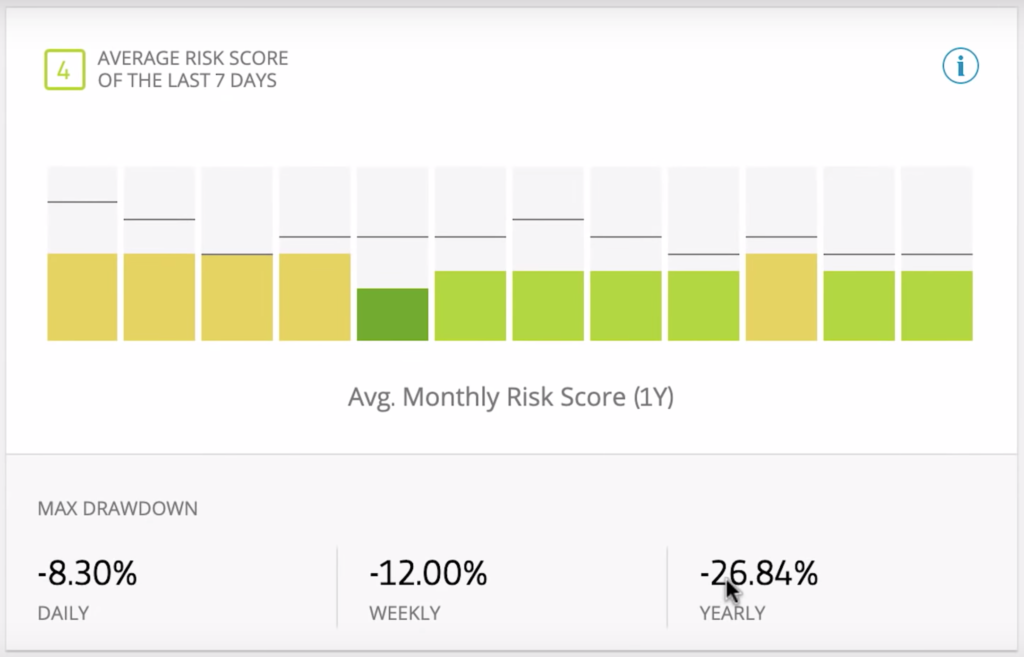This screenshot has height=657, width=1024.
Task: Select the sixth light green bar
Action: click(470, 300)
